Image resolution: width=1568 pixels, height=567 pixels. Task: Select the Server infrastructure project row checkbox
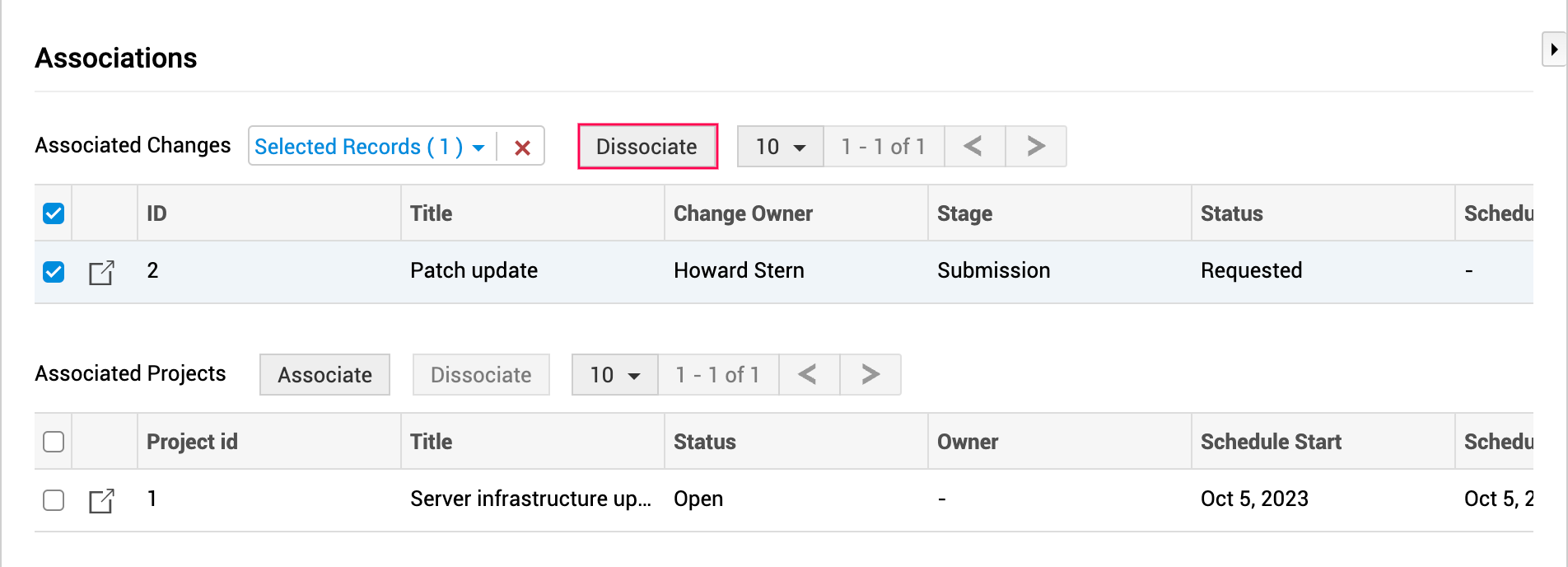(54, 499)
